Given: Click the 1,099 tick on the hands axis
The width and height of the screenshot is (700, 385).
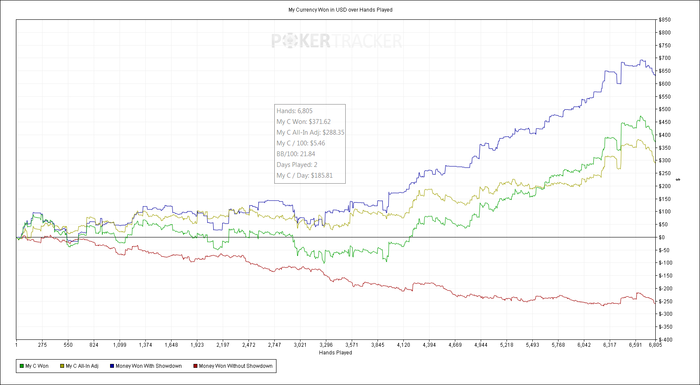Looking at the screenshot, I should (x=120, y=345).
